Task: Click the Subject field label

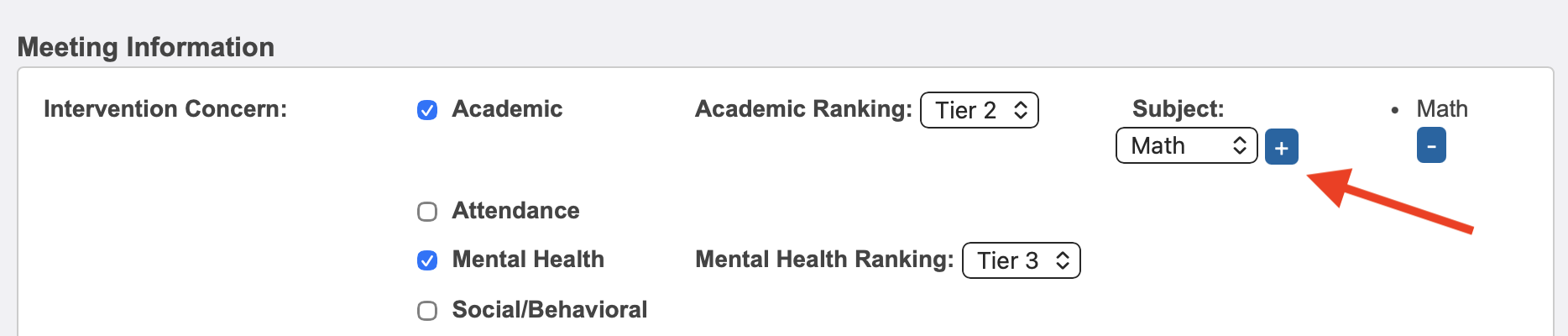Action: pos(1178,109)
